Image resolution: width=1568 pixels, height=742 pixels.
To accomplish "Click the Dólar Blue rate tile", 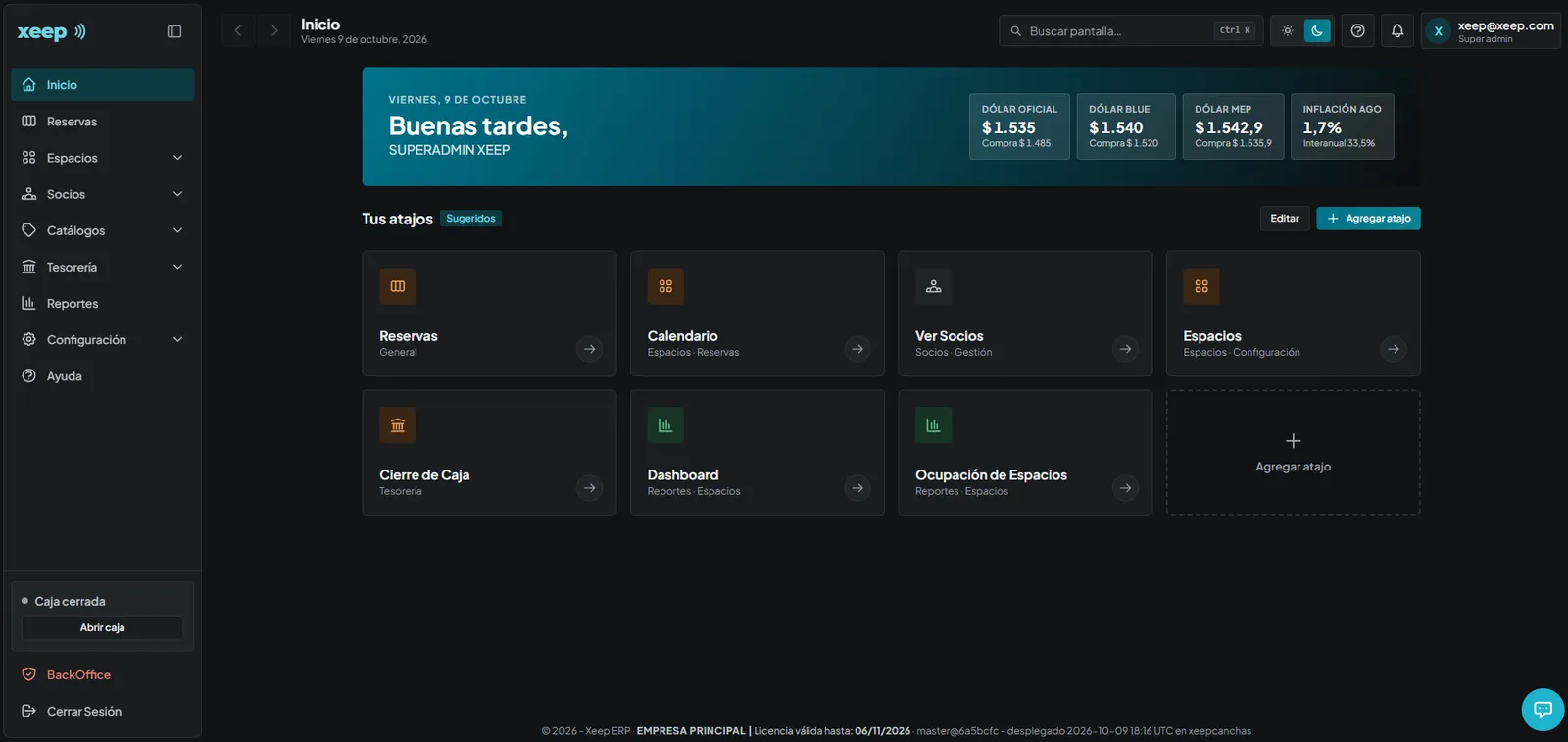I will tap(1126, 126).
